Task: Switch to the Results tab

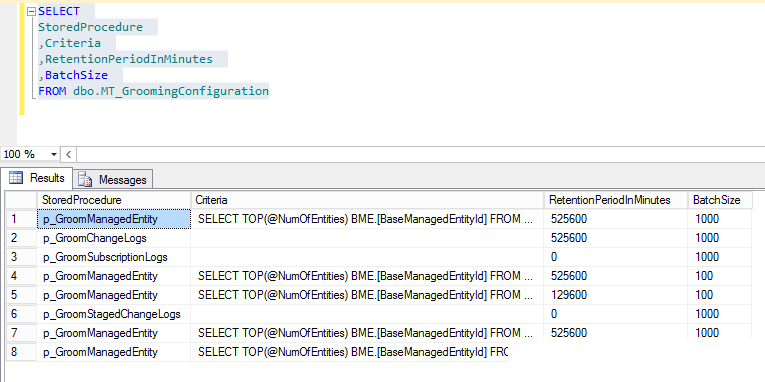Action: (37, 178)
